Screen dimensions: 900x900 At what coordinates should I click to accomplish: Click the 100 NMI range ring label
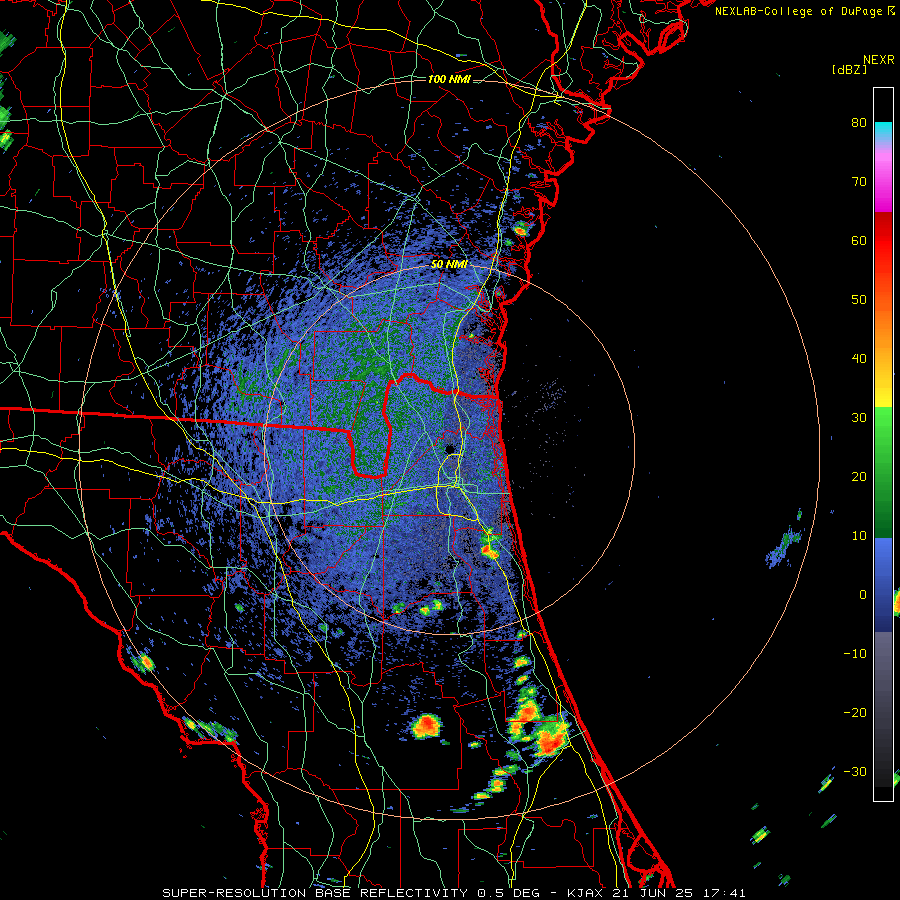point(449,79)
